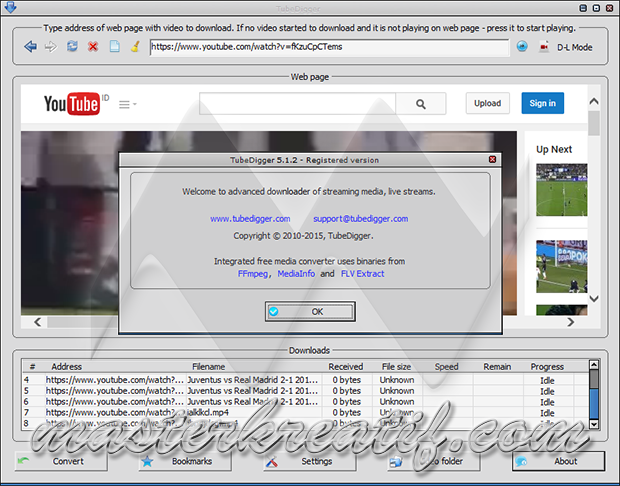Click the Video folder button
Viewport: 620px width, 486px height.
pos(434,461)
